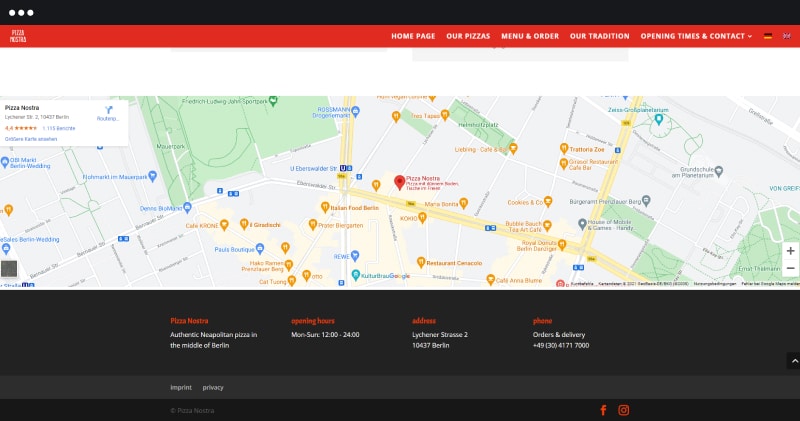This screenshot has height=421, width=800.
Task: Select the Zeiss-Großplanetarium marker
Action: pos(659,119)
